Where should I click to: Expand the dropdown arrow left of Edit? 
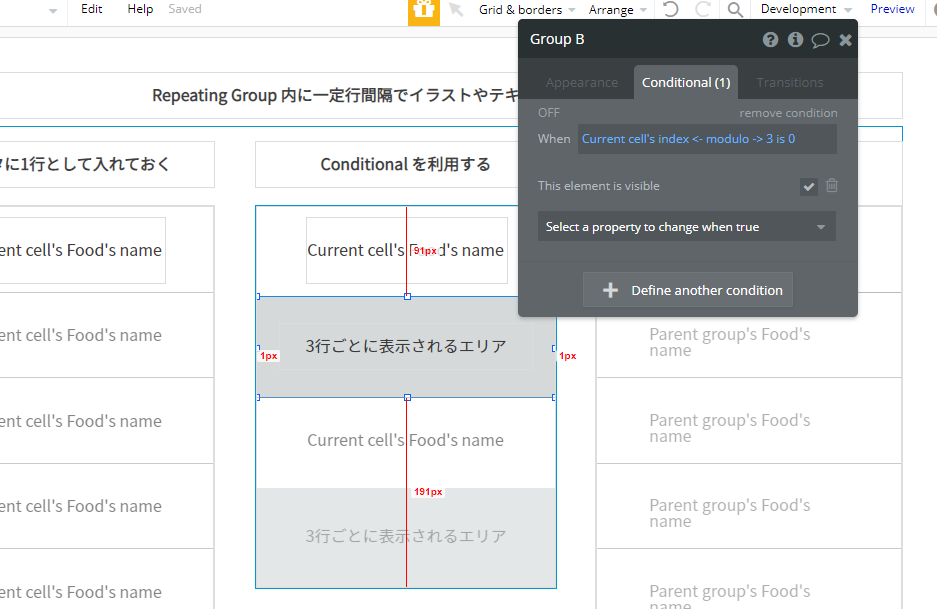coord(53,11)
